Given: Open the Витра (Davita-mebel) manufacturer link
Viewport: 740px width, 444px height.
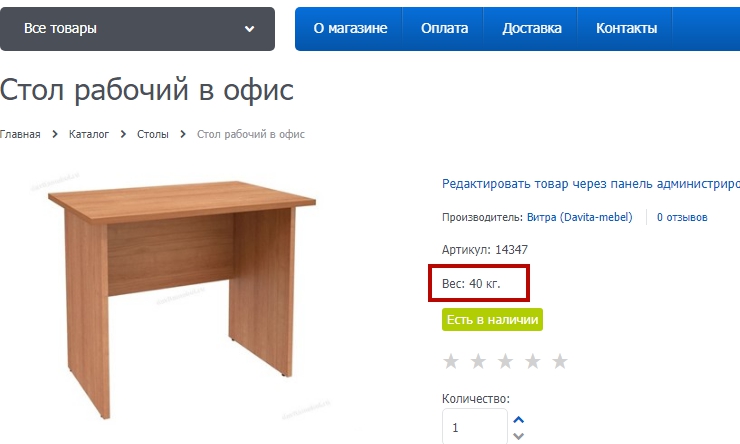Looking at the screenshot, I should click(580, 217).
